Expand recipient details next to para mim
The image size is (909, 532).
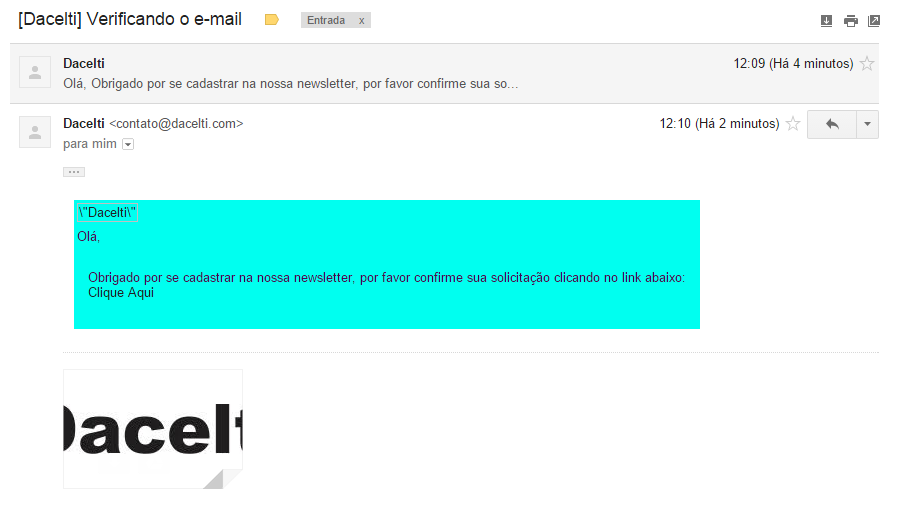tap(128, 144)
